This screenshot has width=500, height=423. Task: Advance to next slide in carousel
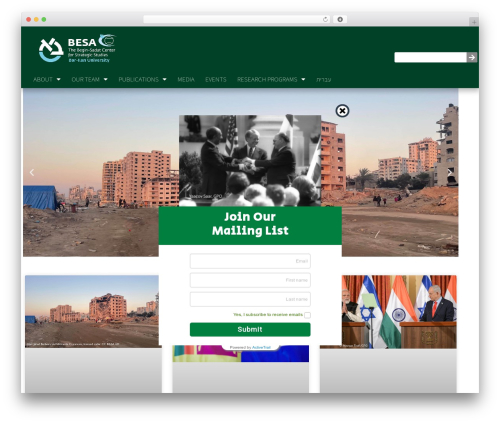point(449,172)
